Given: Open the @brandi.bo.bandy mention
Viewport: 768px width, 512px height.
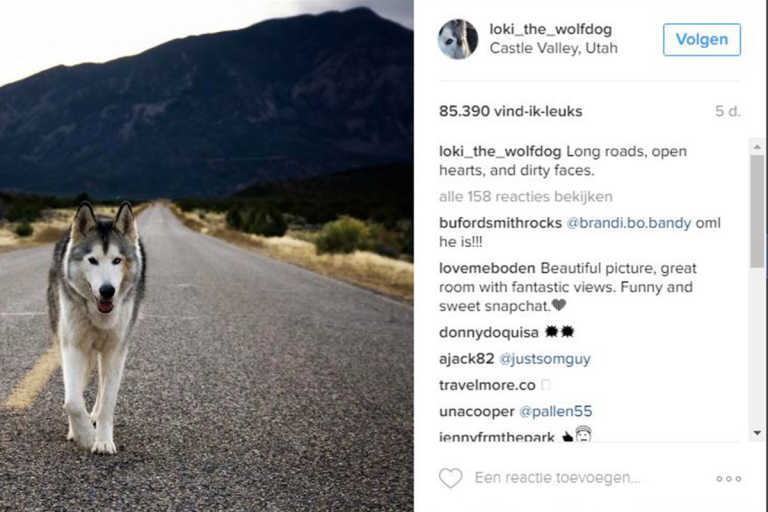Looking at the screenshot, I should (x=628, y=223).
